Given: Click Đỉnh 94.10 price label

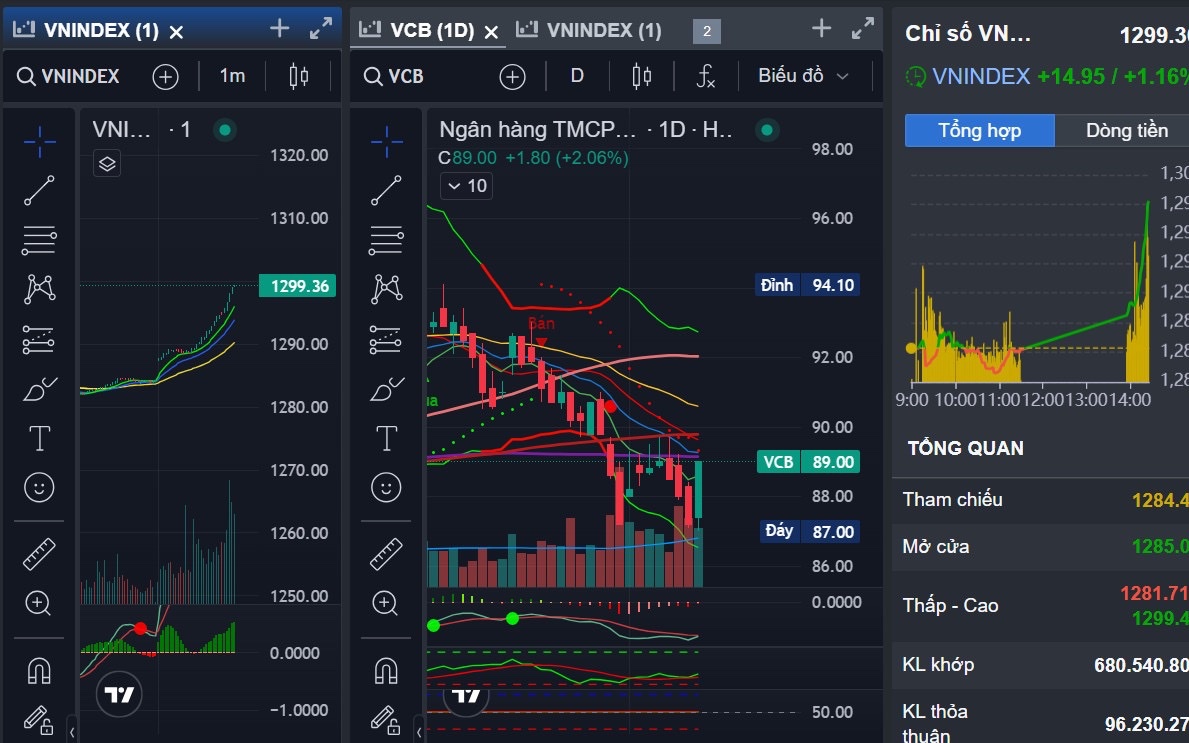Looking at the screenshot, I should pyautogui.click(x=808, y=285).
